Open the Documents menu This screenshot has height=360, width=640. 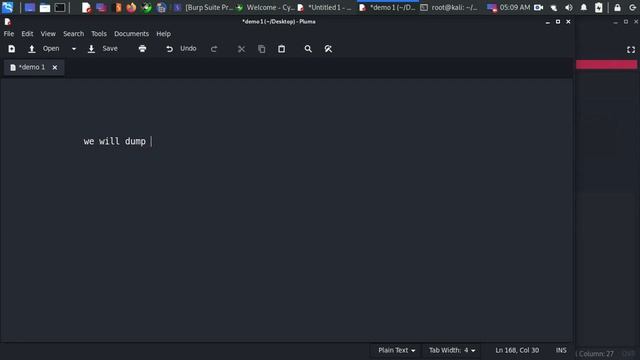pos(131,34)
